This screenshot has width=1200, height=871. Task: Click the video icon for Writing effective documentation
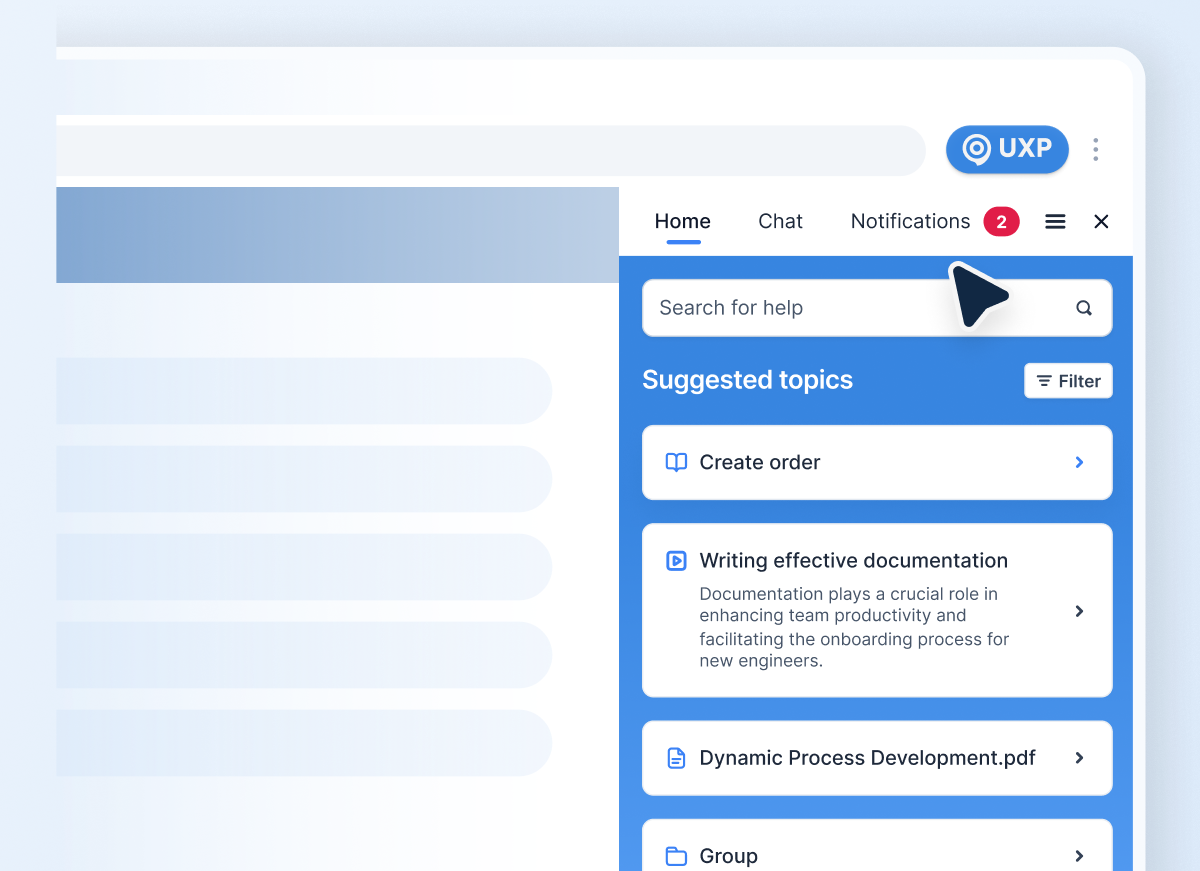[x=675, y=561]
